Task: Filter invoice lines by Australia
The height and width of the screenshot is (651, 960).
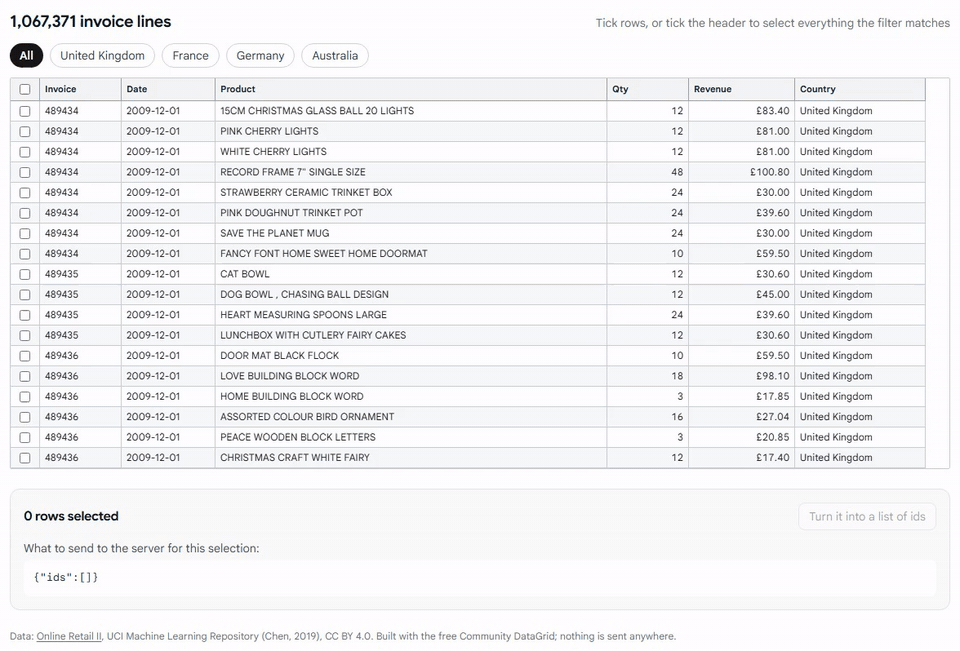Action: pyautogui.click(x=335, y=56)
